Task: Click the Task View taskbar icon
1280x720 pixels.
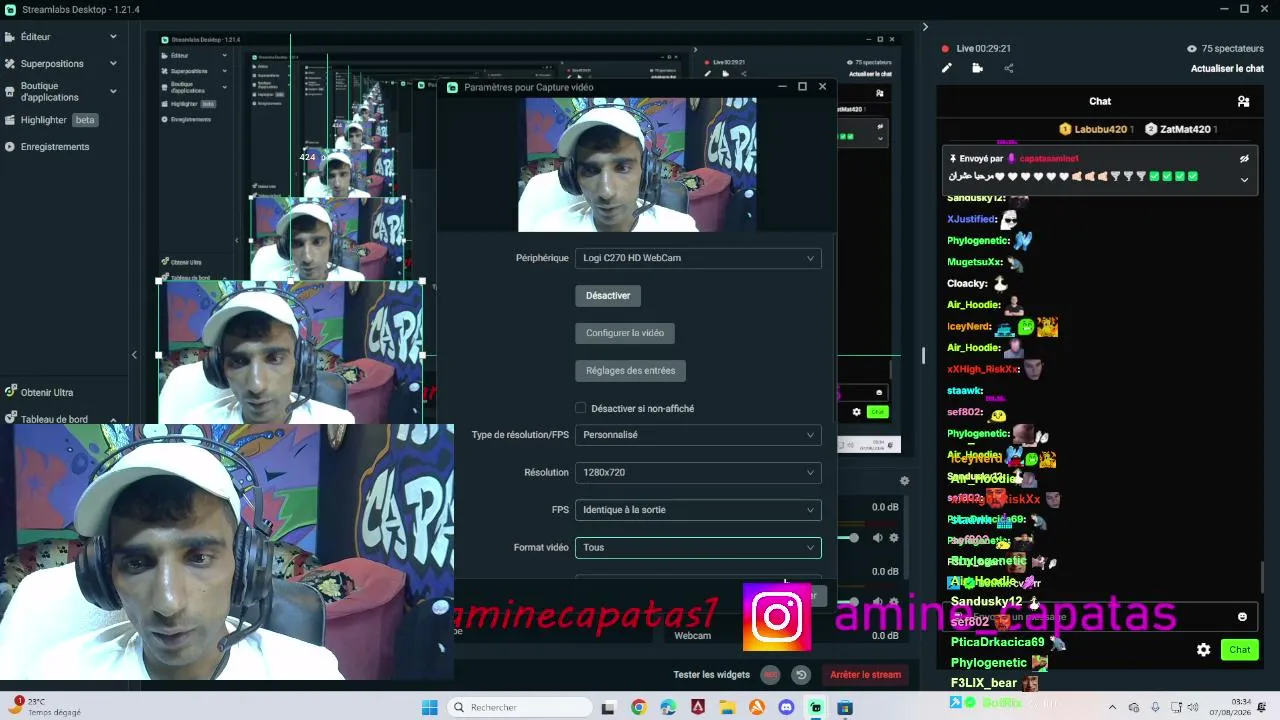Action: click(x=608, y=708)
